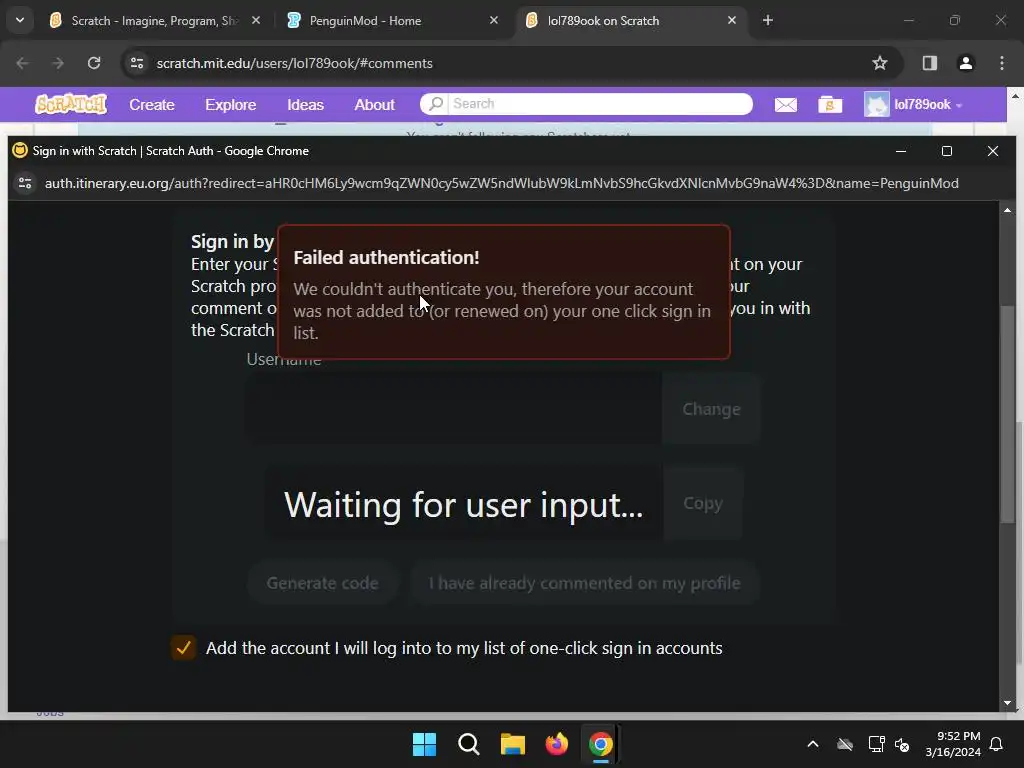Screen dimensions: 1024x768
Task: Click the auth popup vertical scrollbar thumb
Action: (x=1007, y=414)
